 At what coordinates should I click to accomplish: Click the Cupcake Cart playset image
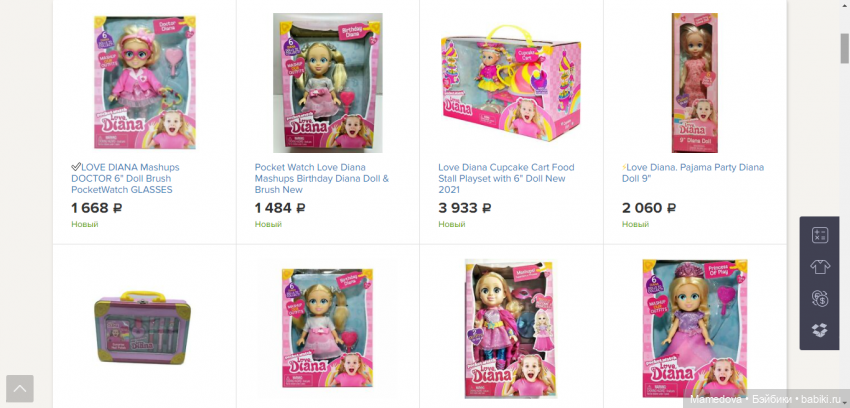point(511,84)
